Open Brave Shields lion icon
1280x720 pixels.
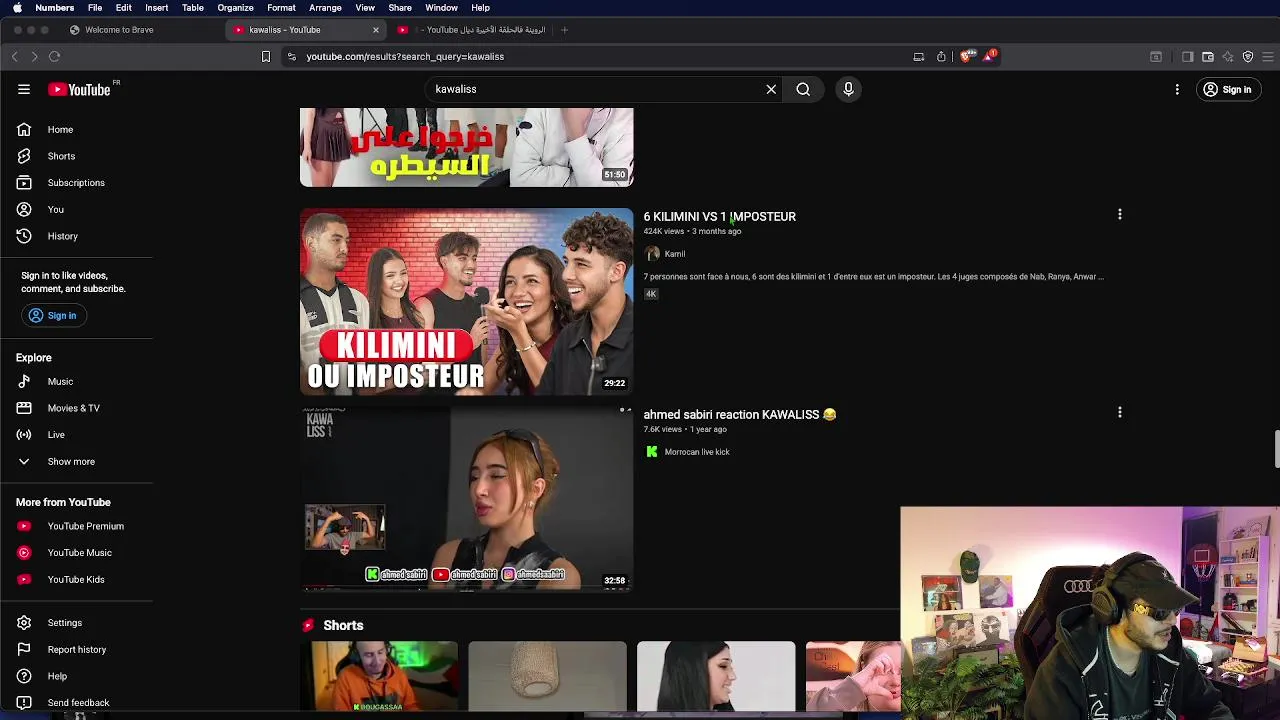coord(966,56)
